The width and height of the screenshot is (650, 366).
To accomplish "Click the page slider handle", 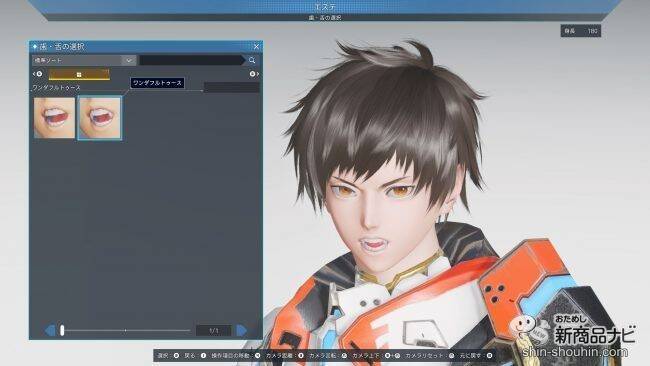I will 62,330.
